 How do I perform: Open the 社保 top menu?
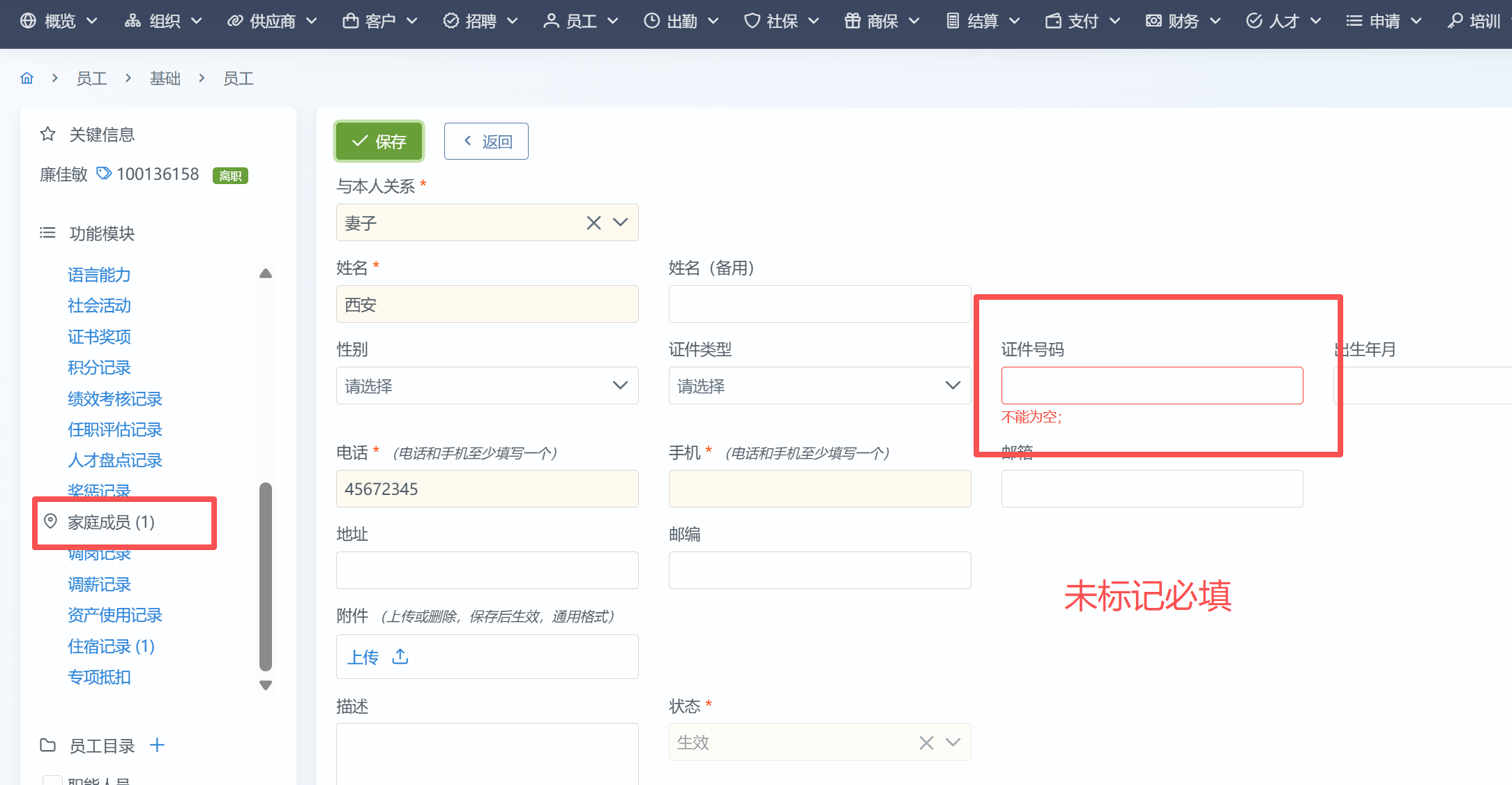click(781, 21)
